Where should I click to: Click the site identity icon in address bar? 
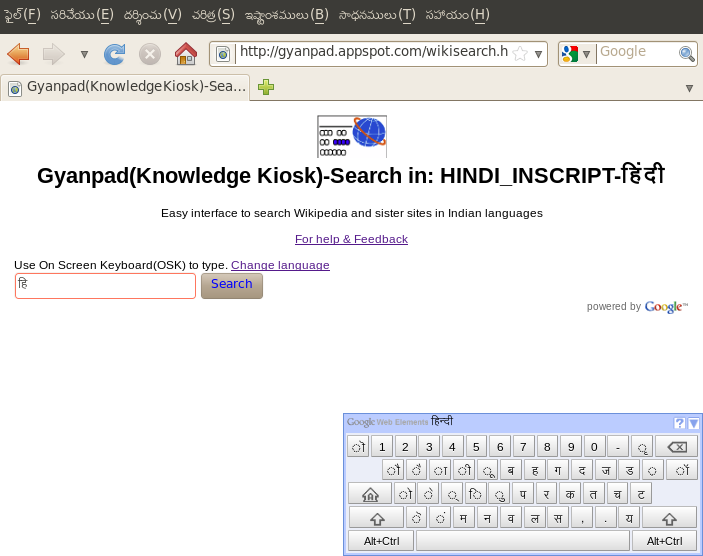click(223, 54)
